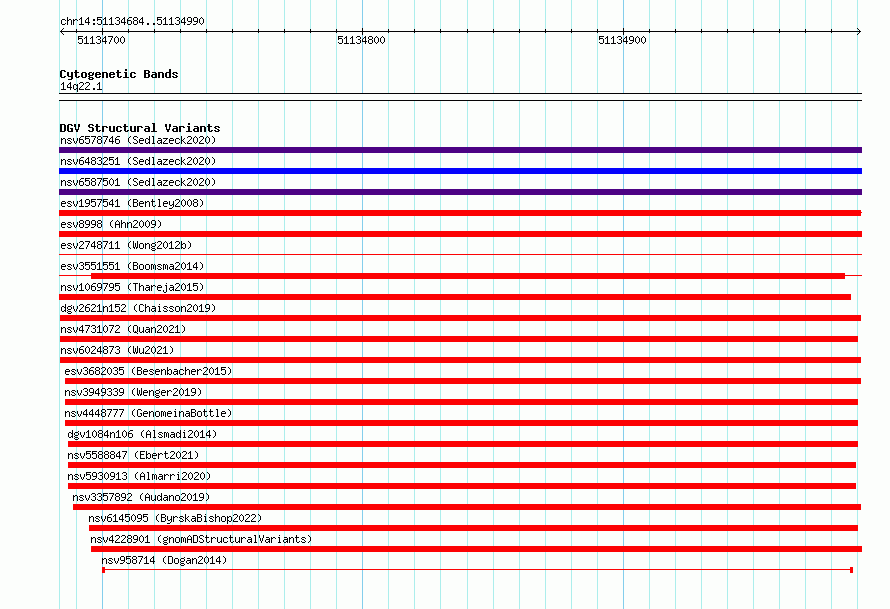Viewport: 890px width, 609px height.
Task: Click the red bar under nsv3357892
Action: point(467,507)
